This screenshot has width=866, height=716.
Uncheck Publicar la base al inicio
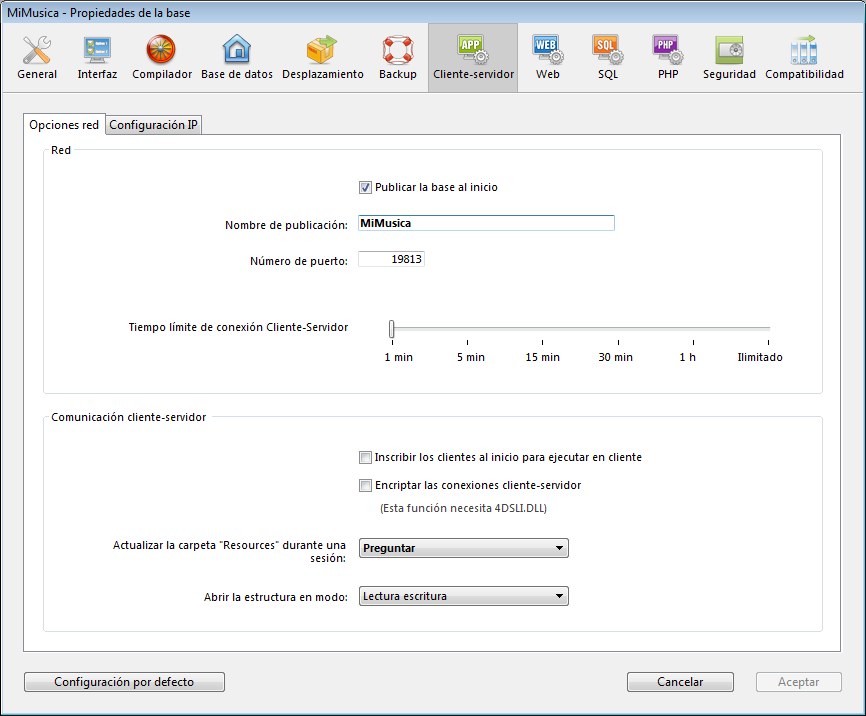coord(365,187)
